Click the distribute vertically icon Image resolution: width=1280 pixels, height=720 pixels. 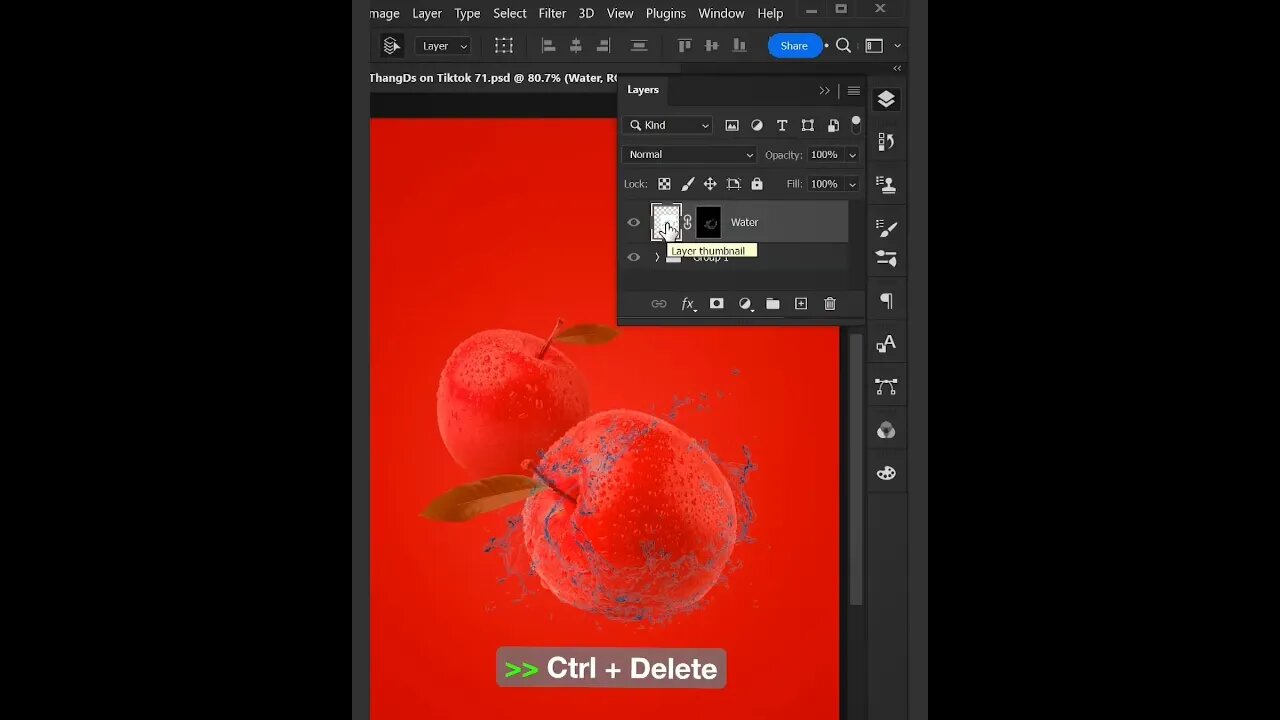[x=639, y=45]
